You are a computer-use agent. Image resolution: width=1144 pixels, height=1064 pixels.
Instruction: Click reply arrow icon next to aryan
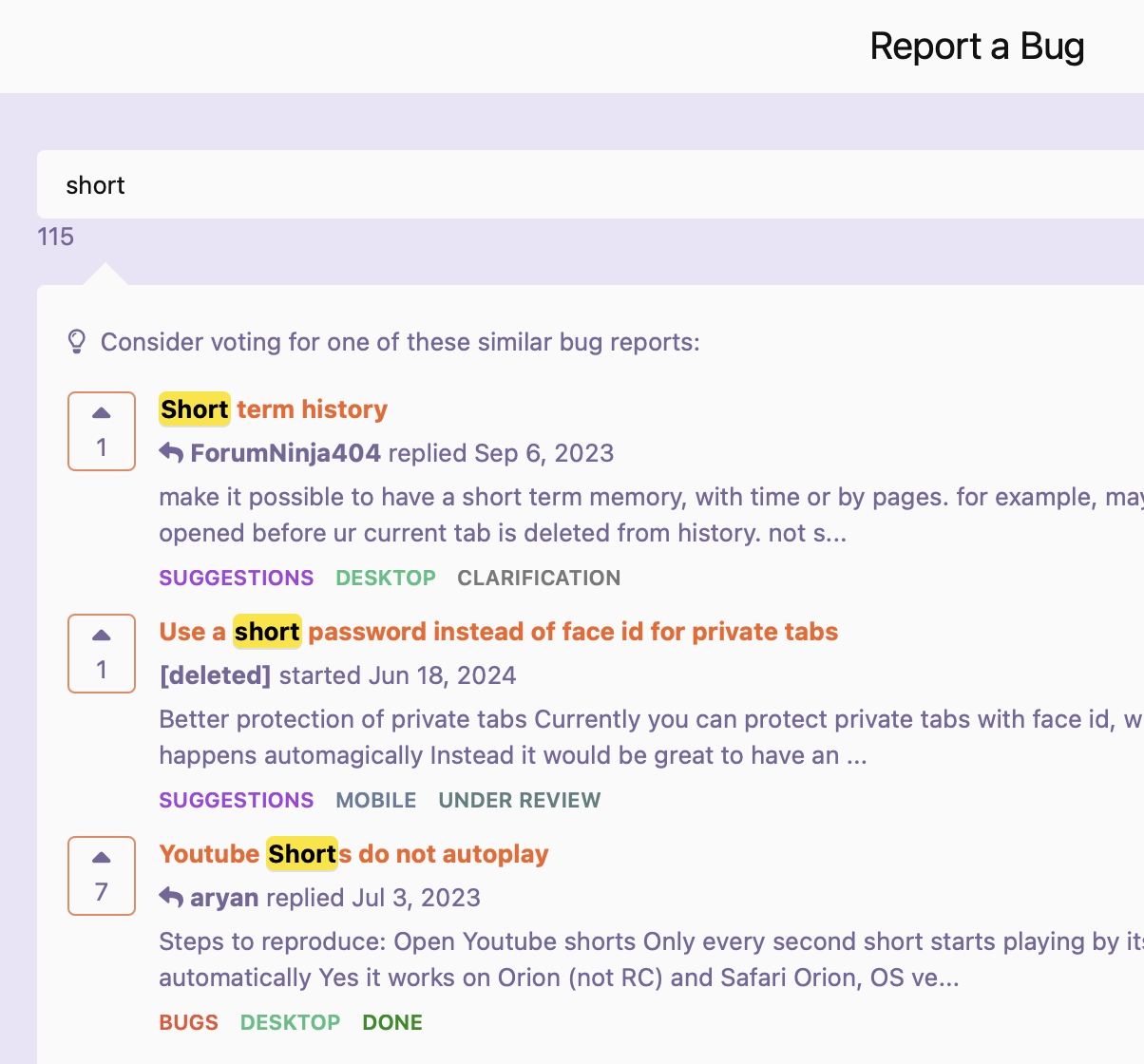(171, 898)
